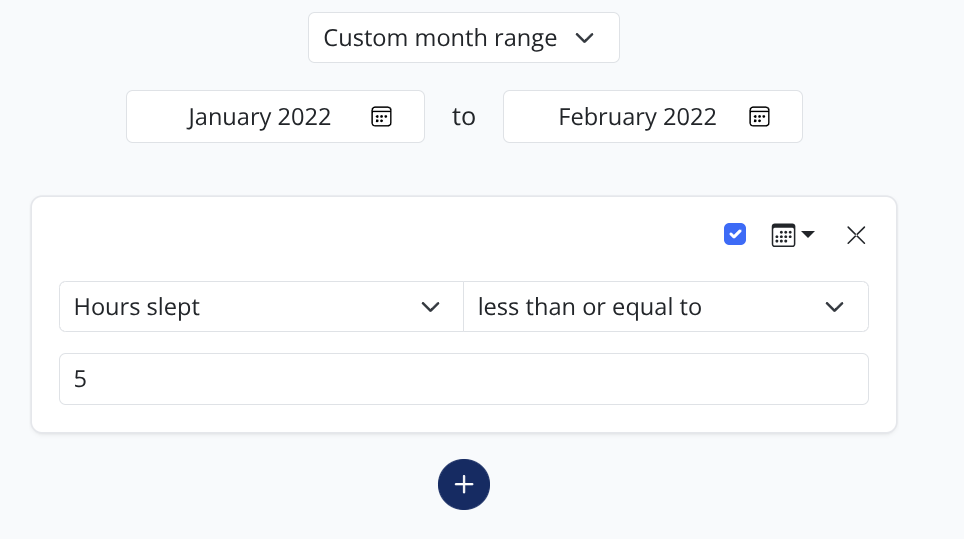Add a new filter with the plus button

point(463,485)
